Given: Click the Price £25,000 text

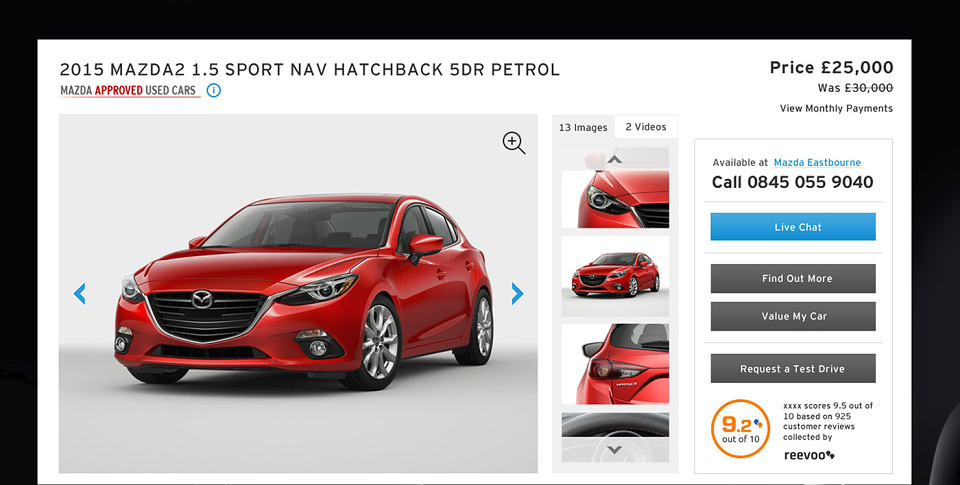Looking at the screenshot, I should click(x=831, y=67).
